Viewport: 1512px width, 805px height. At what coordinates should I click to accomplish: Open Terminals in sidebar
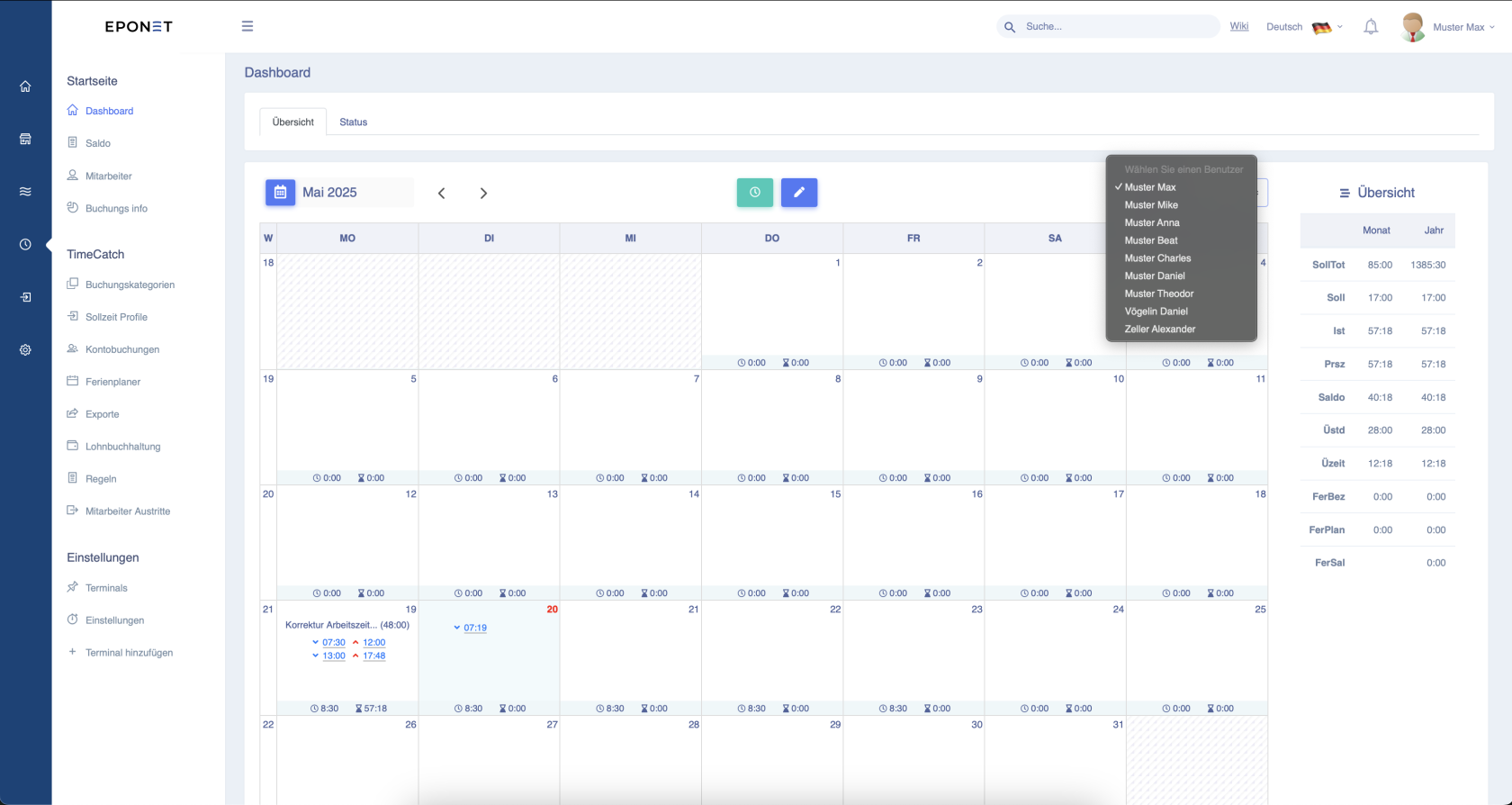point(106,588)
